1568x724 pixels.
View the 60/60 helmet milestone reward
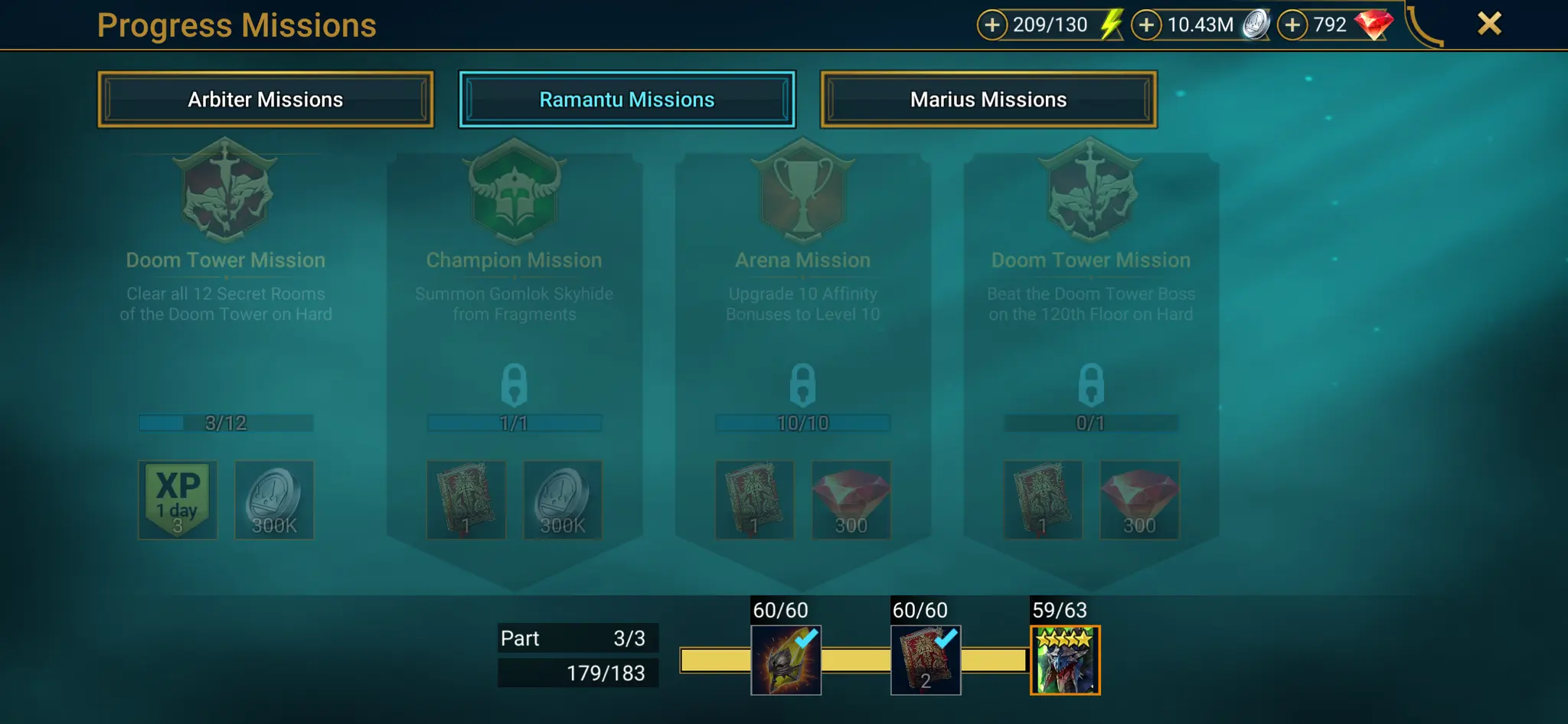786,660
